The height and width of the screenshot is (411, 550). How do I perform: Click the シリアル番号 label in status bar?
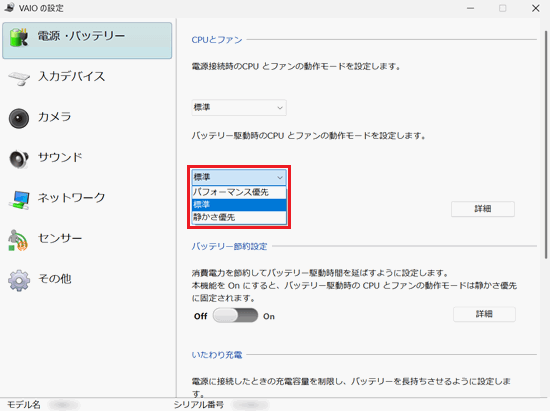tap(199, 405)
